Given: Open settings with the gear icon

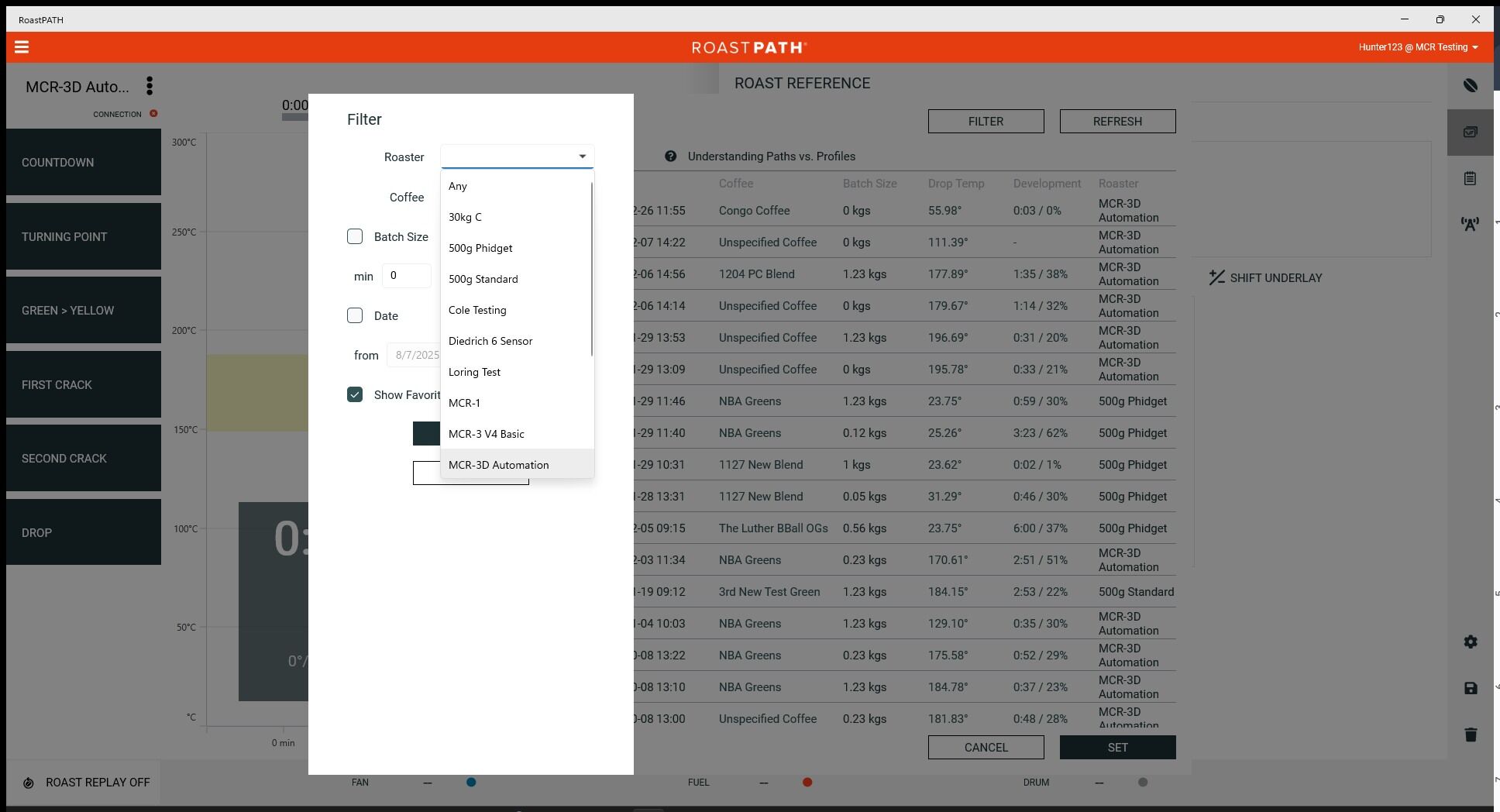Looking at the screenshot, I should point(1471,642).
